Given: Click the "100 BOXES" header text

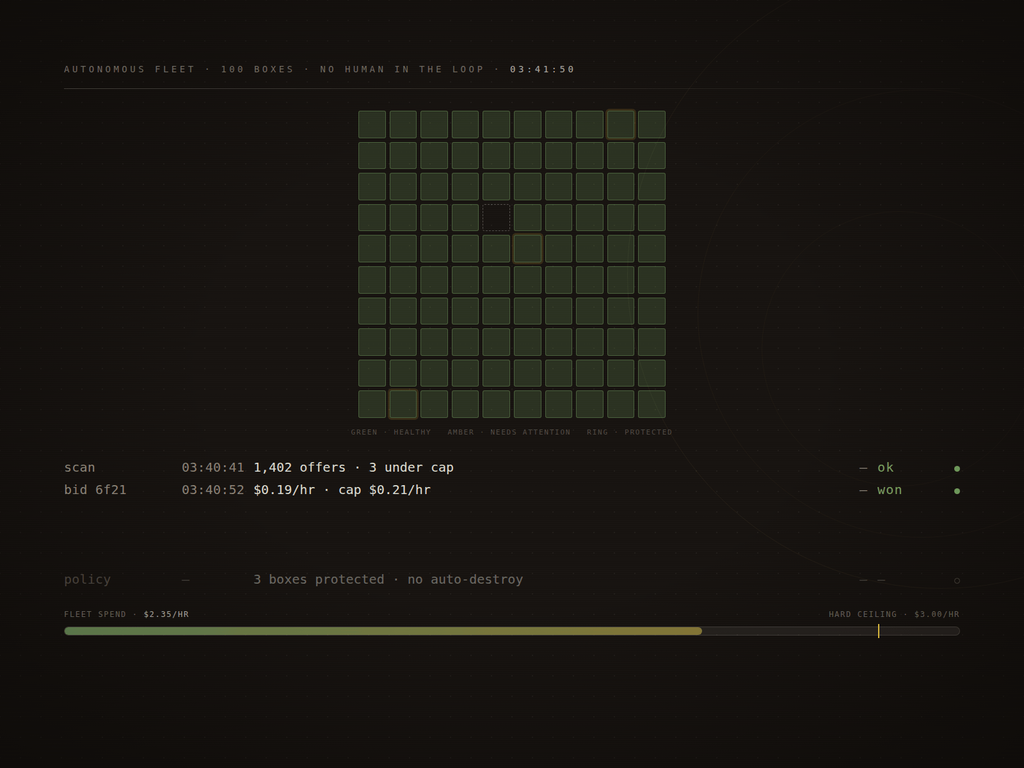Looking at the screenshot, I should coord(257,69).
